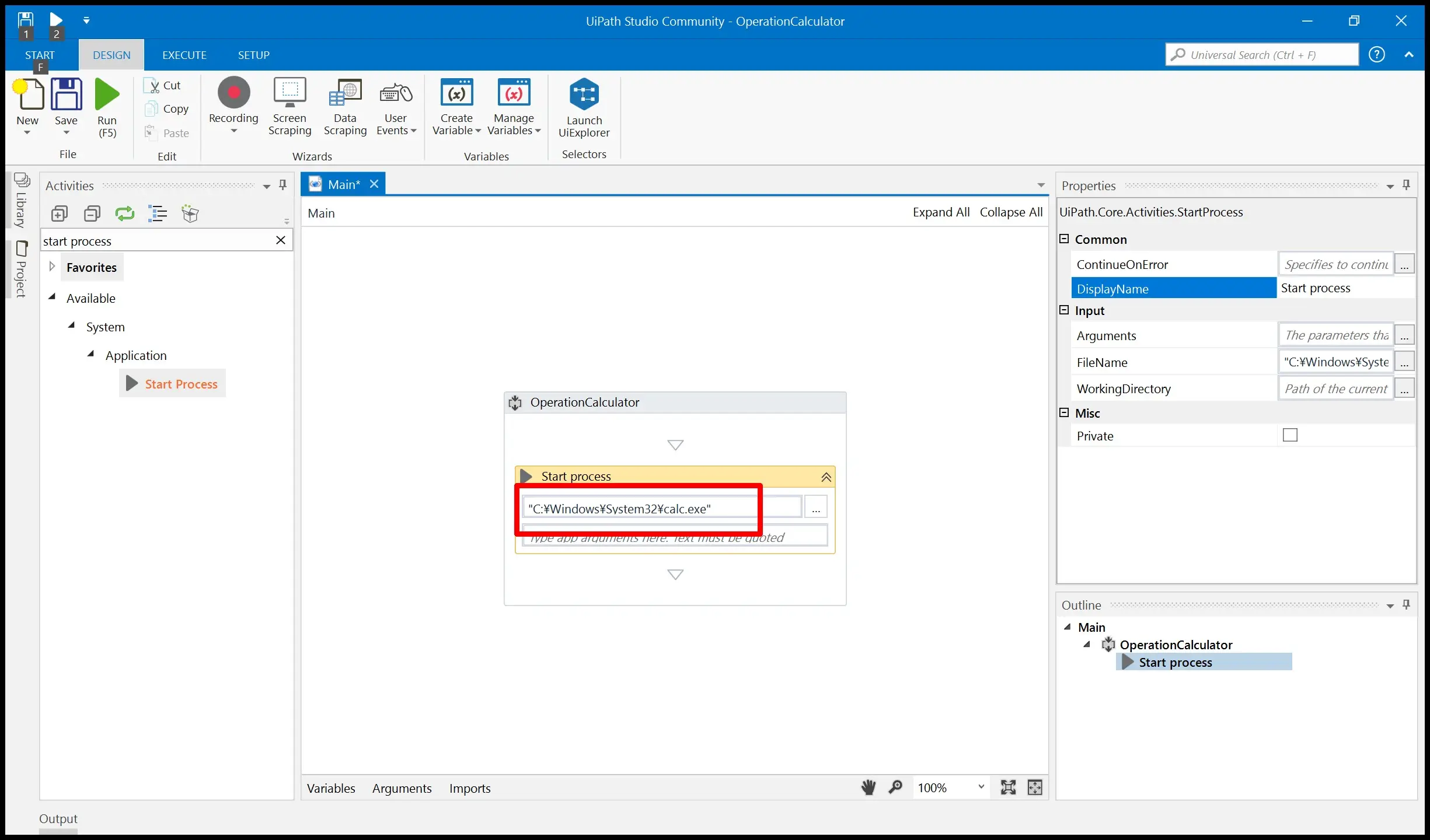
Task: Open the Imports panel tab
Action: point(470,788)
